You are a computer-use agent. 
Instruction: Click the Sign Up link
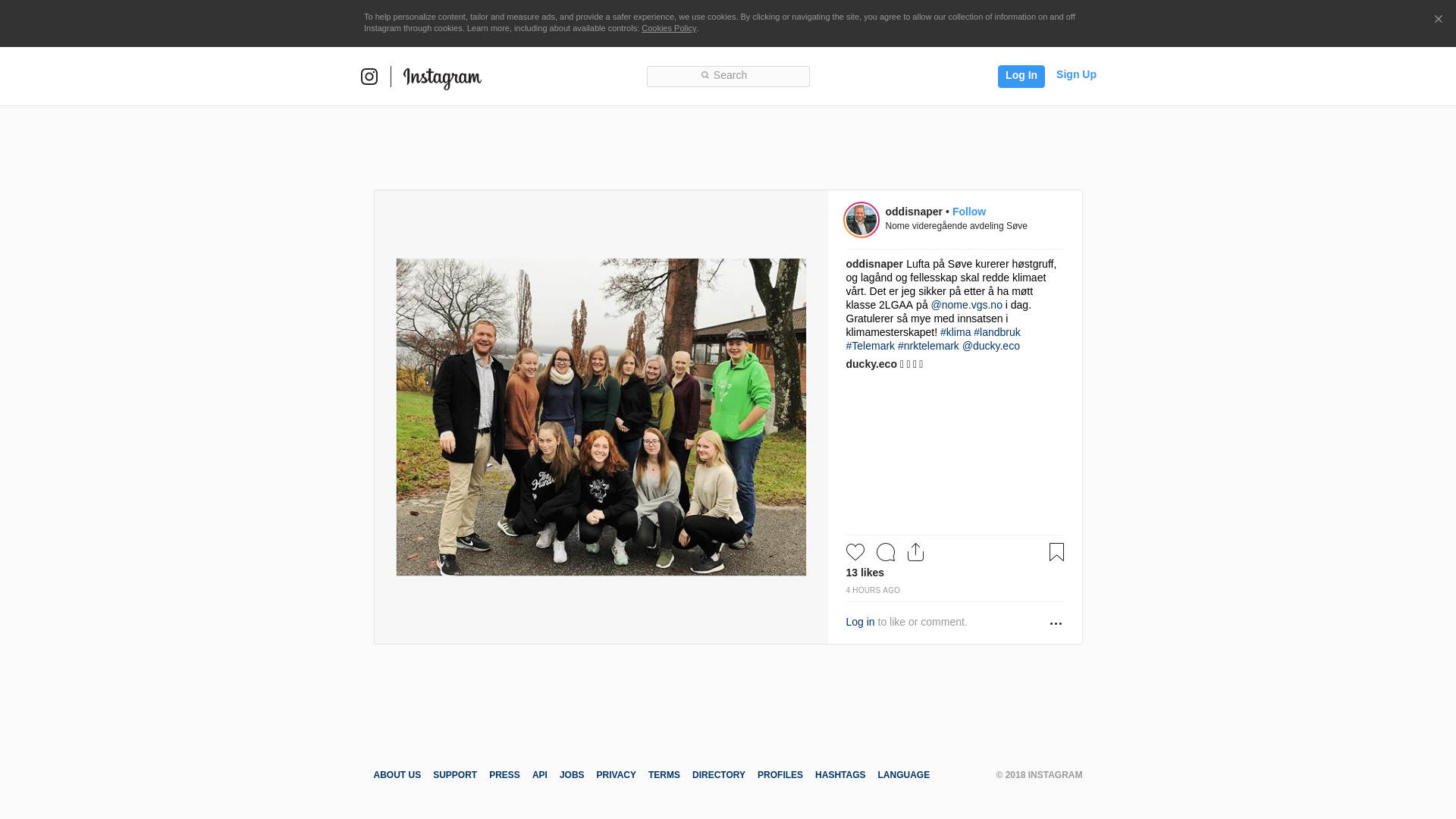tap(1076, 74)
